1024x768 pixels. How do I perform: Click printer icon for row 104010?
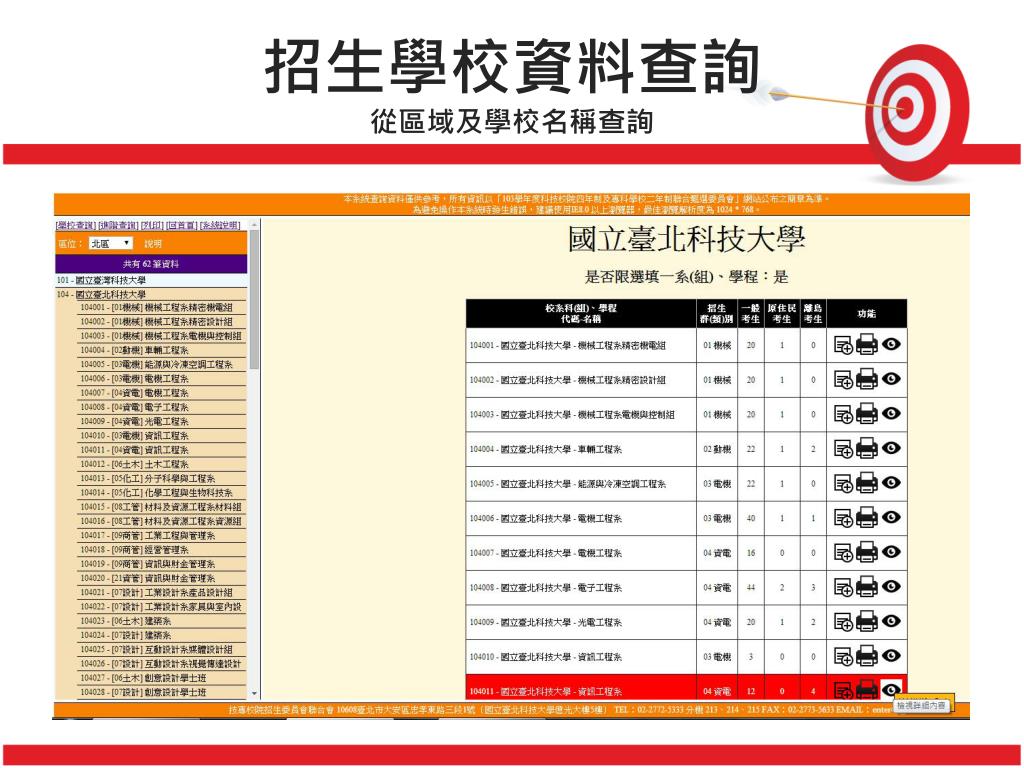point(867,656)
